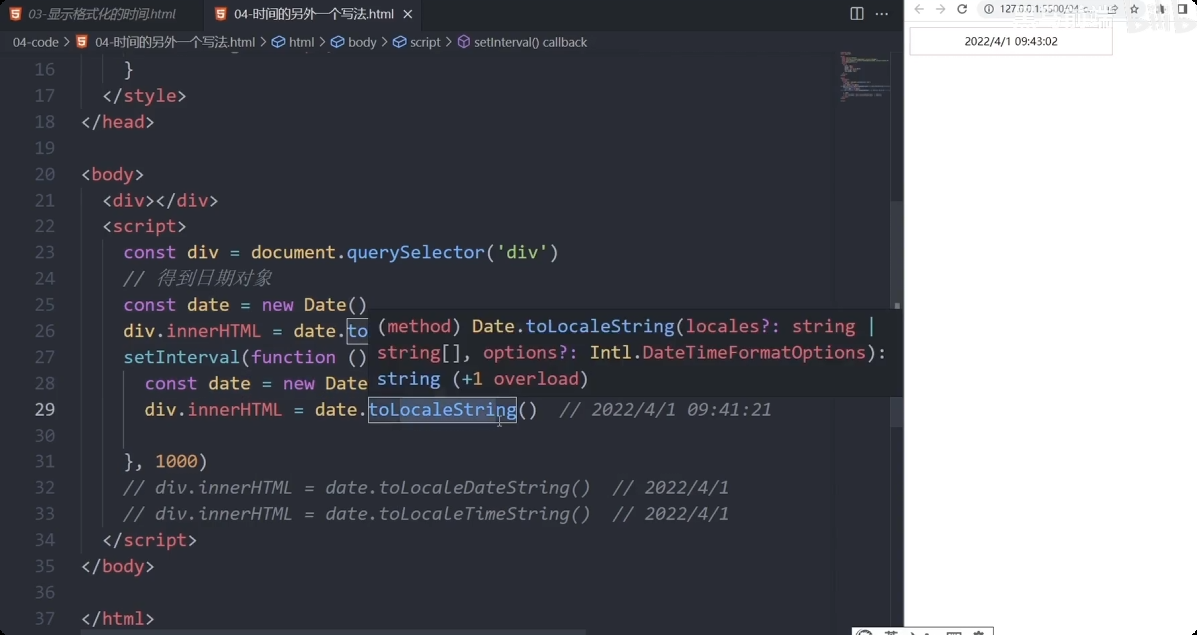Click the 1000 interval value on line 31

click(x=176, y=462)
